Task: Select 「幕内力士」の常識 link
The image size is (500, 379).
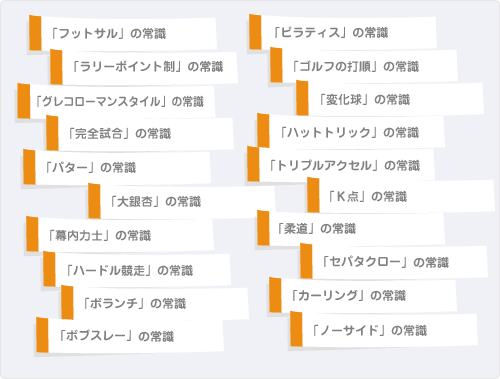Action: [x=99, y=236]
